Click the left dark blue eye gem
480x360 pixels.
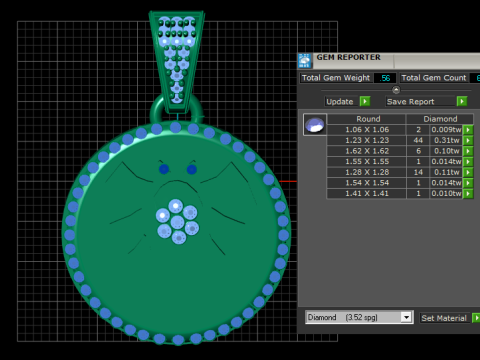[x=164, y=169]
